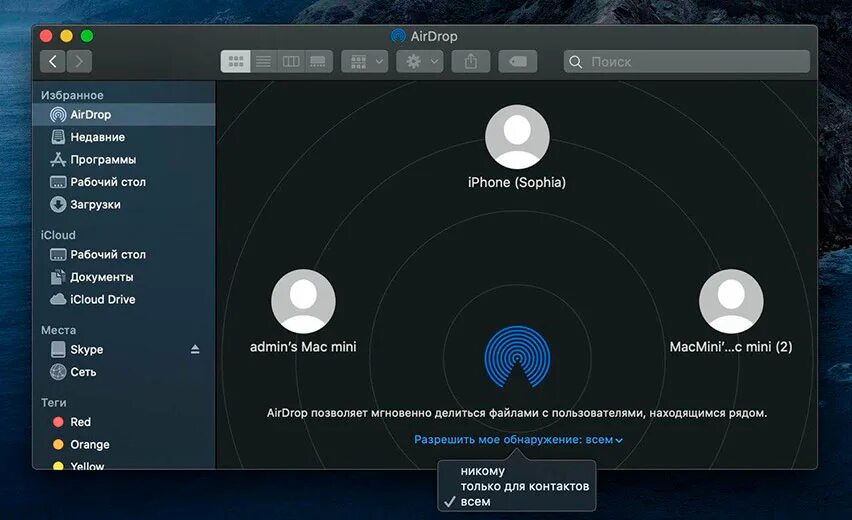This screenshot has width=852, height=520.
Task: Select the Red tag
Action: click(124, 422)
